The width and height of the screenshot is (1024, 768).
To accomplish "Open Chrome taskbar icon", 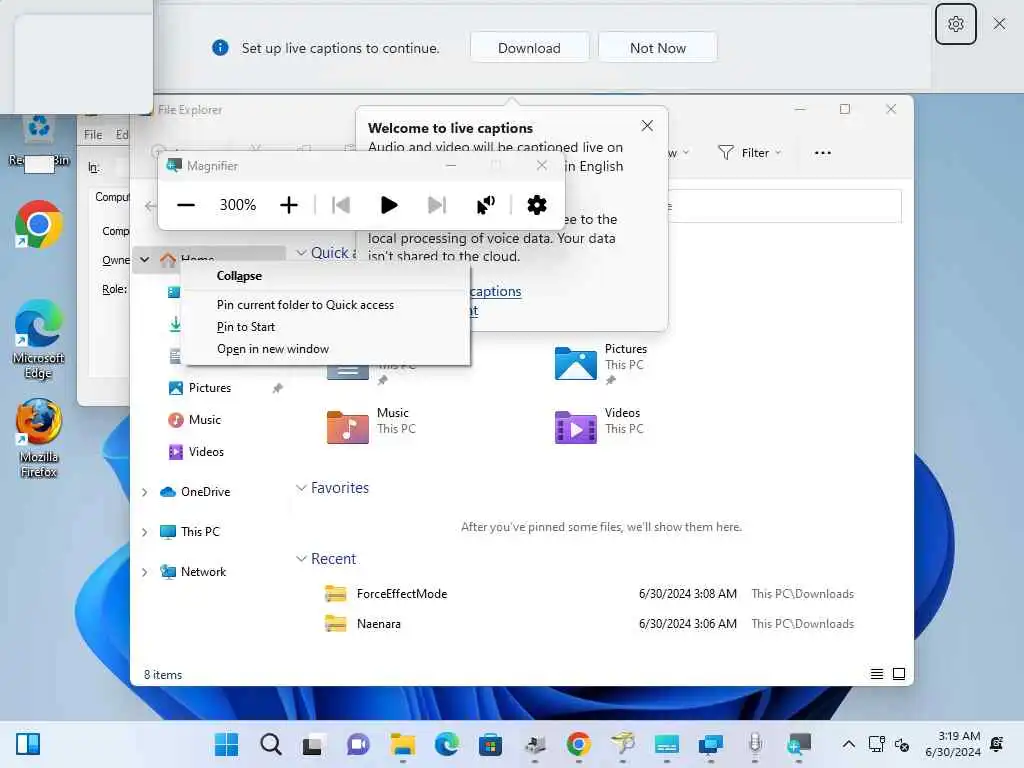I will 578,744.
